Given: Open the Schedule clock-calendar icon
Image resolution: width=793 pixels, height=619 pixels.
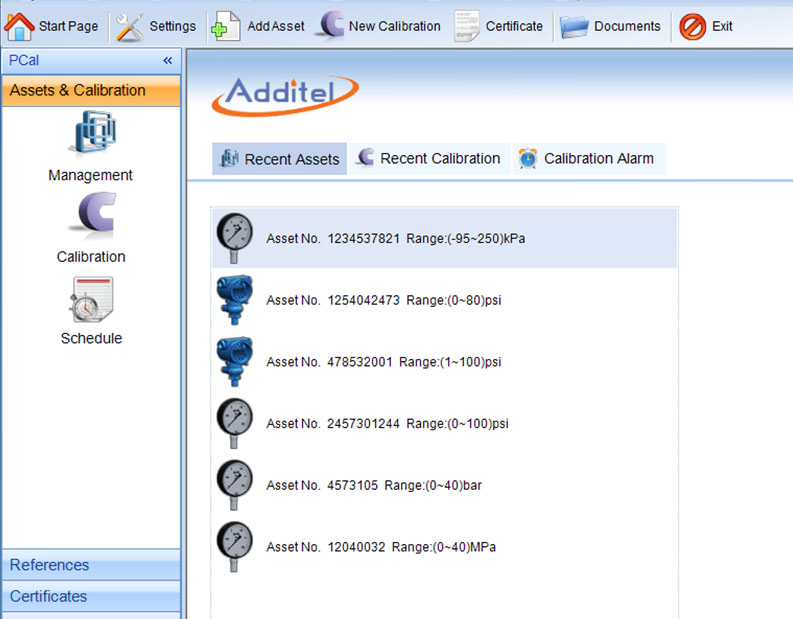Looking at the screenshot, I should coord(92,299).
